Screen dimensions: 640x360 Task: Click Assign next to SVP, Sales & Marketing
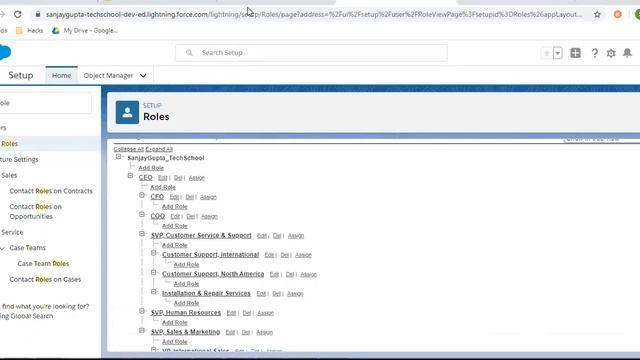click(264, 332)
